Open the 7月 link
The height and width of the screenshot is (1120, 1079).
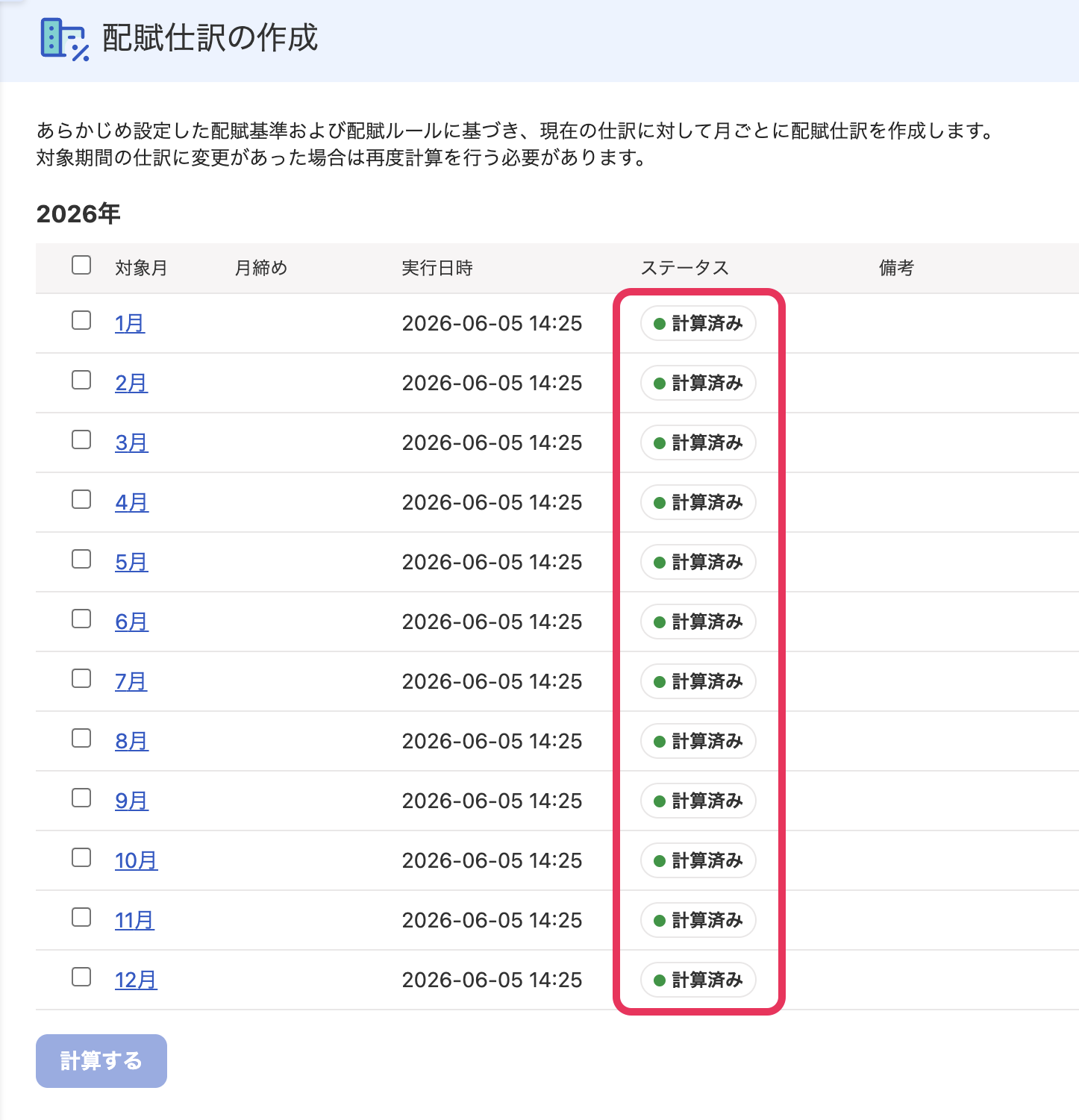[x=131, y=681]
